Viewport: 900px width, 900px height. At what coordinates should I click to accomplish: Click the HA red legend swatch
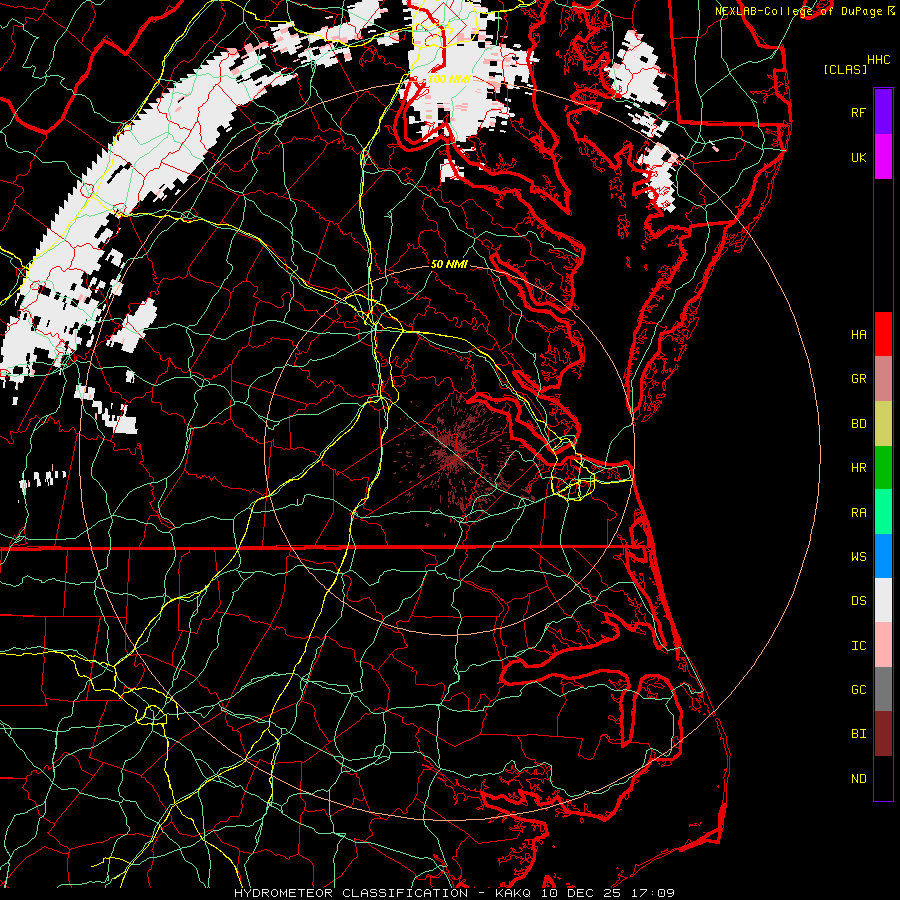[883, 334]
